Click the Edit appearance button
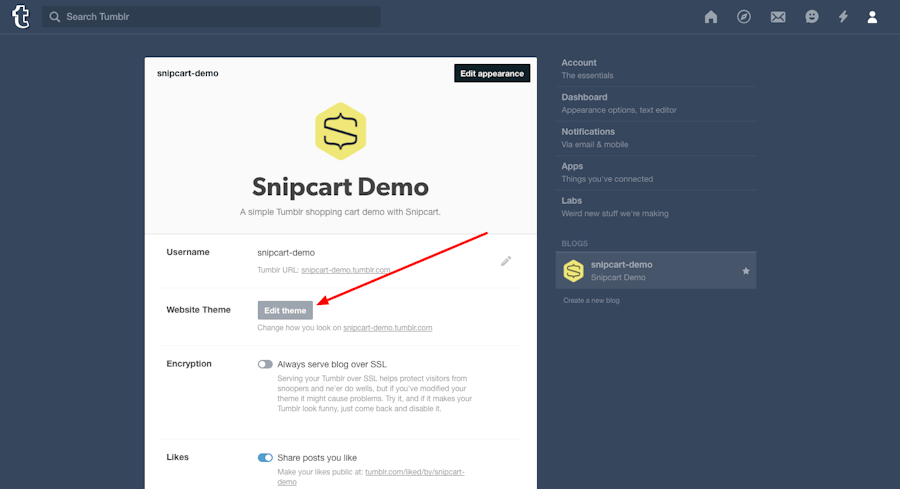Image resolution: width=900 pixels, height=489 pixels. click(492, 73)
